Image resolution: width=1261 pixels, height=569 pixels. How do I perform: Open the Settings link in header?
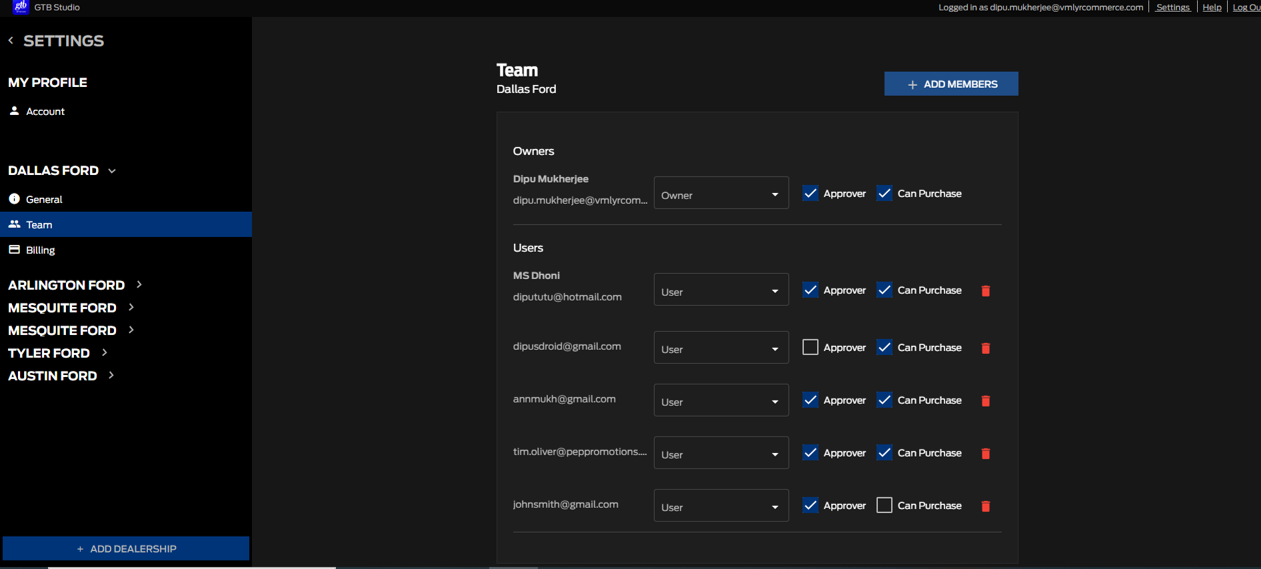point(1172,7)
